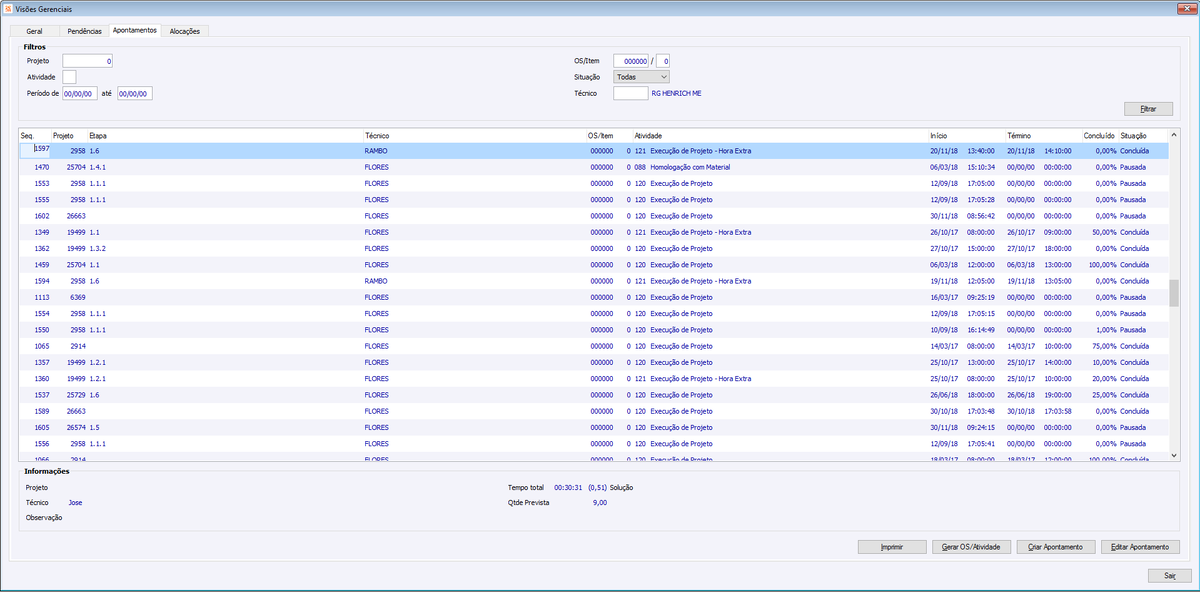Image resolution: width=1200 pixels, height=592 pixels.
Task: Click the Sair button
Action: coord(1169,575)
